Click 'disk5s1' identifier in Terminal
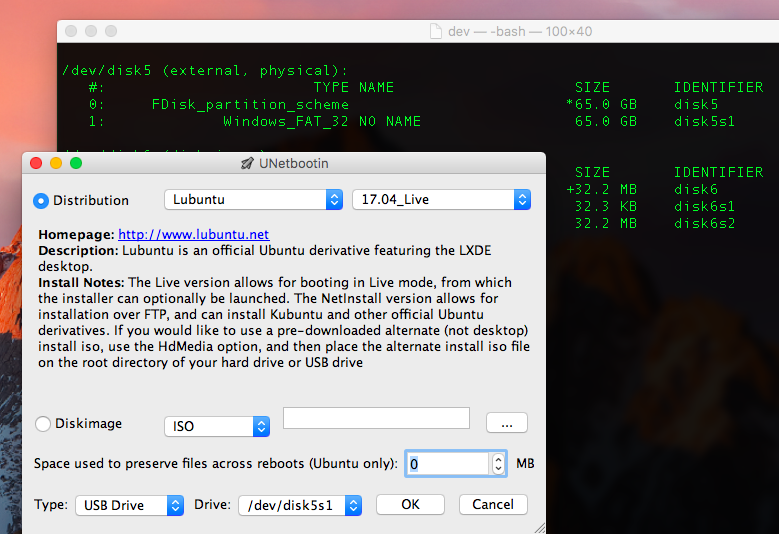Image resolution: width=779 pixels, height=534 pixels. pos(704,122)
